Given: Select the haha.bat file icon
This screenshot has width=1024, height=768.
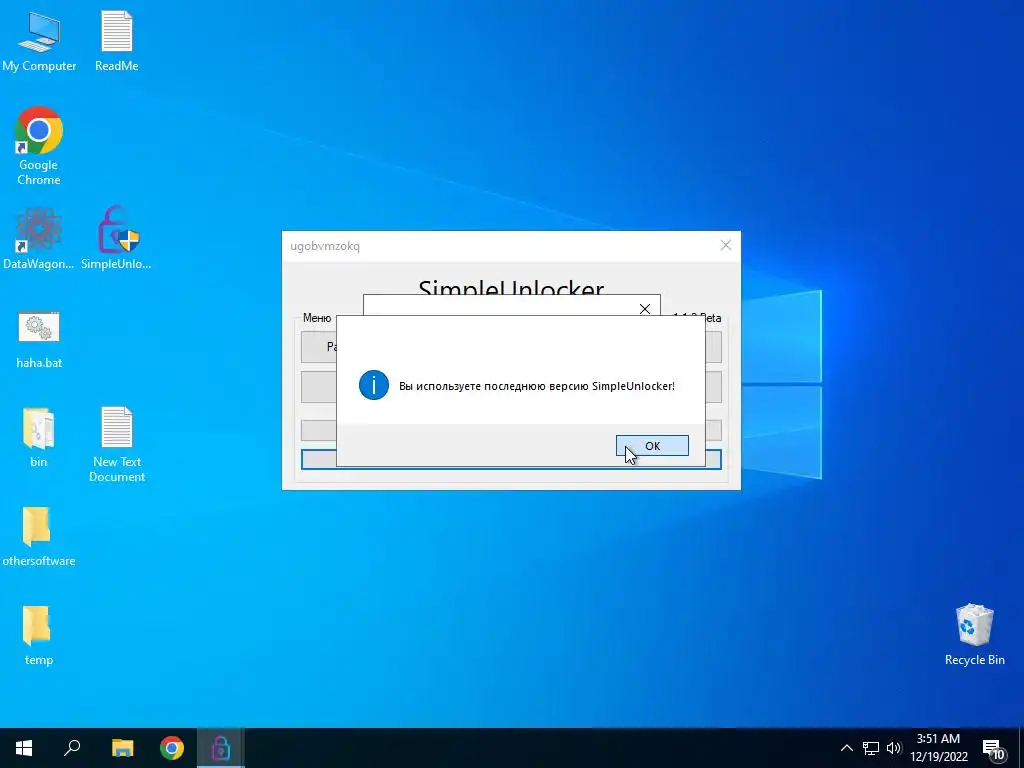Looking at the screenshot, I should tap(39, 340).
